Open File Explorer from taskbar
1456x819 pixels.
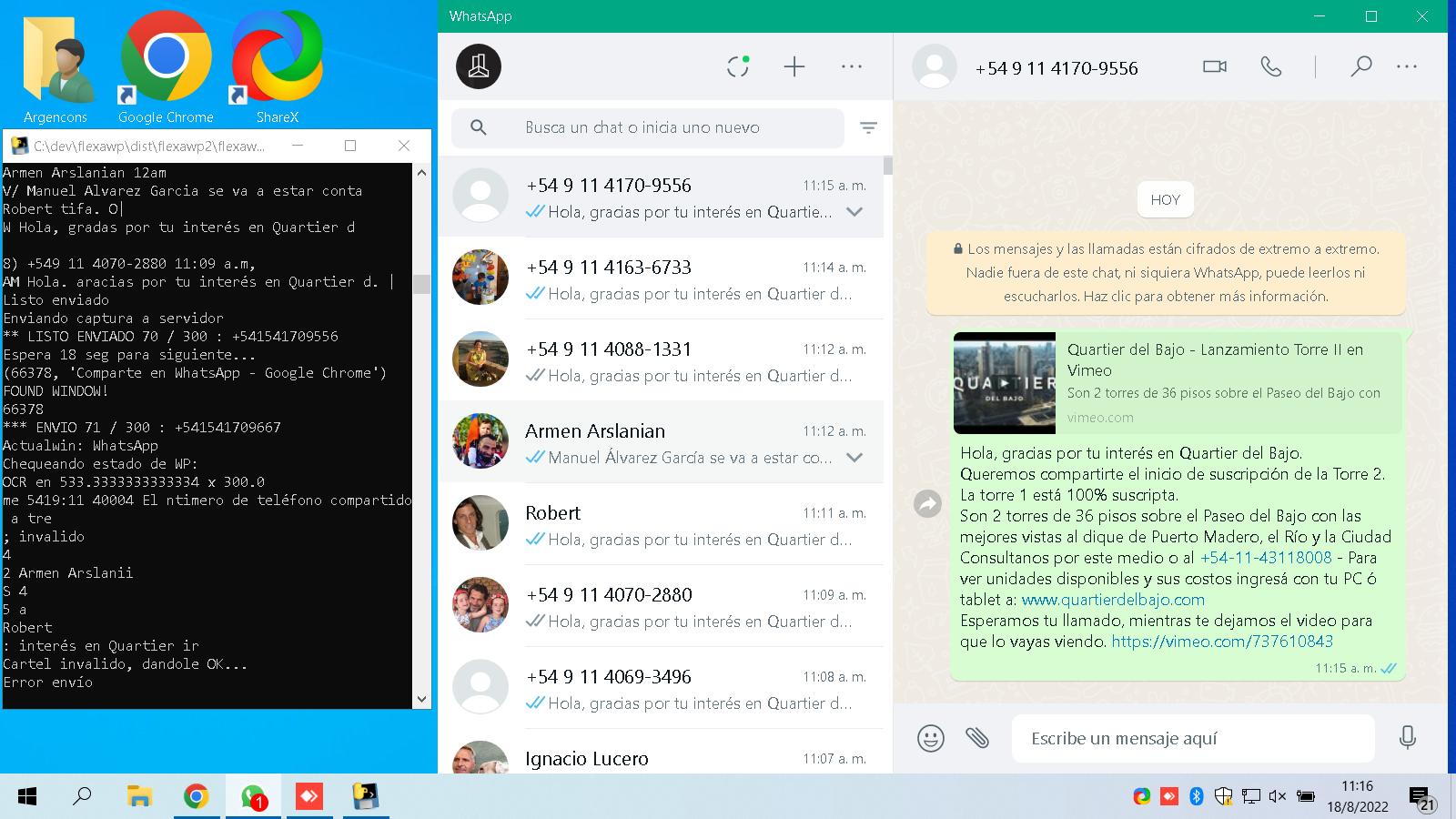tap(139, 797)
